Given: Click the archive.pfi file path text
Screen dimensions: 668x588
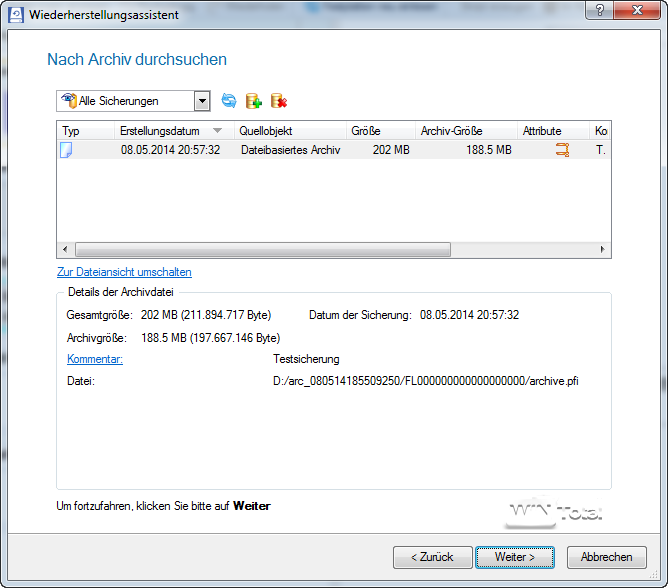Looking at the screenshot, I should pyautogui.click(x=426, y=381).
